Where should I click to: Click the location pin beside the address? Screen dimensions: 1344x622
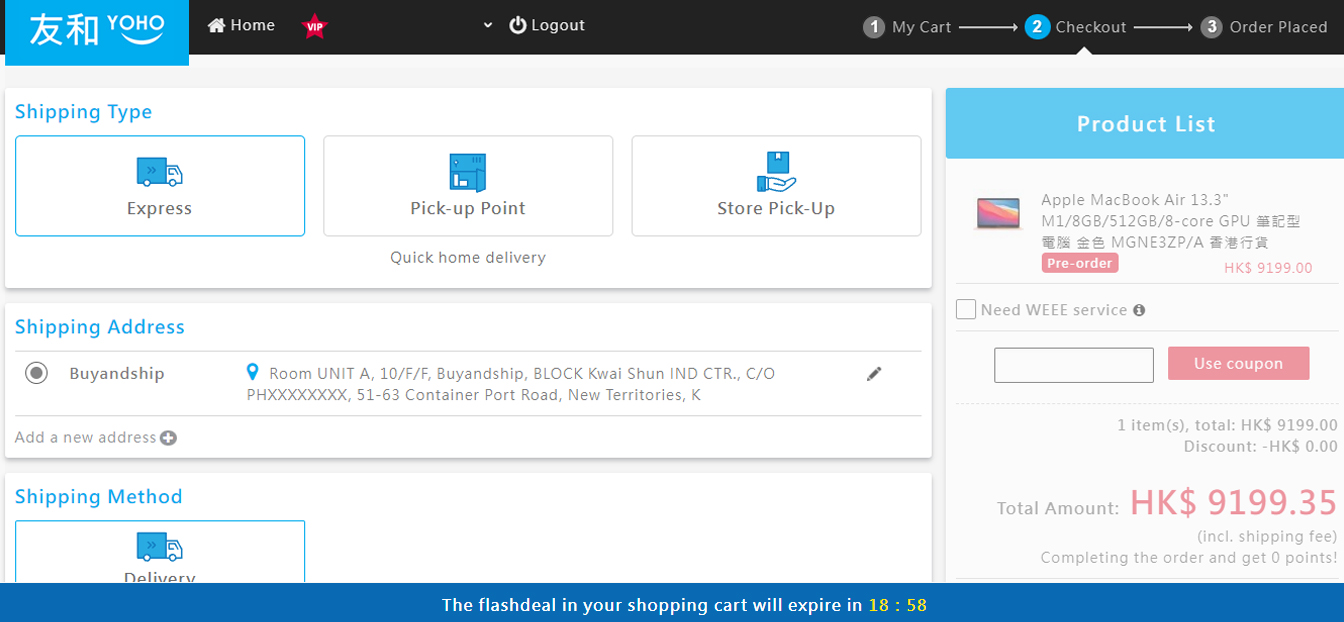(x=253, y=372)
